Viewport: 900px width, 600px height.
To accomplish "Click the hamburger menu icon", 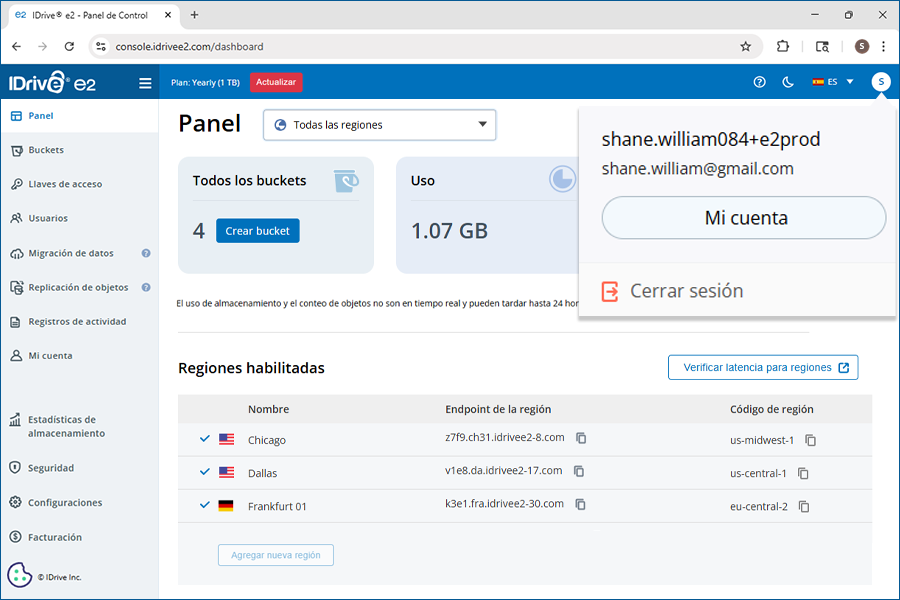I will (x=146, y=83).
